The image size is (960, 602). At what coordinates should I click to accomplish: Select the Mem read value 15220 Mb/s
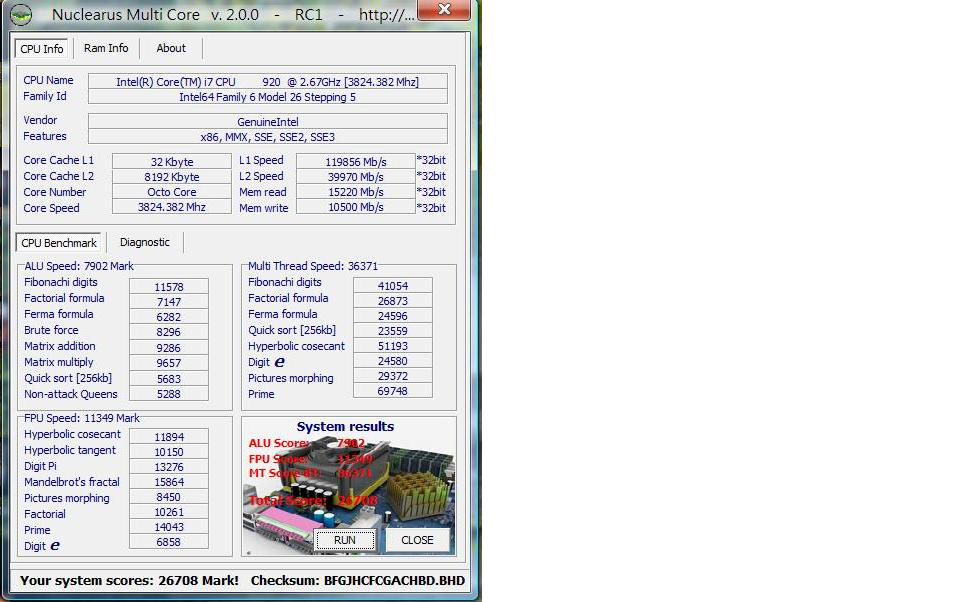click(356, 192)
